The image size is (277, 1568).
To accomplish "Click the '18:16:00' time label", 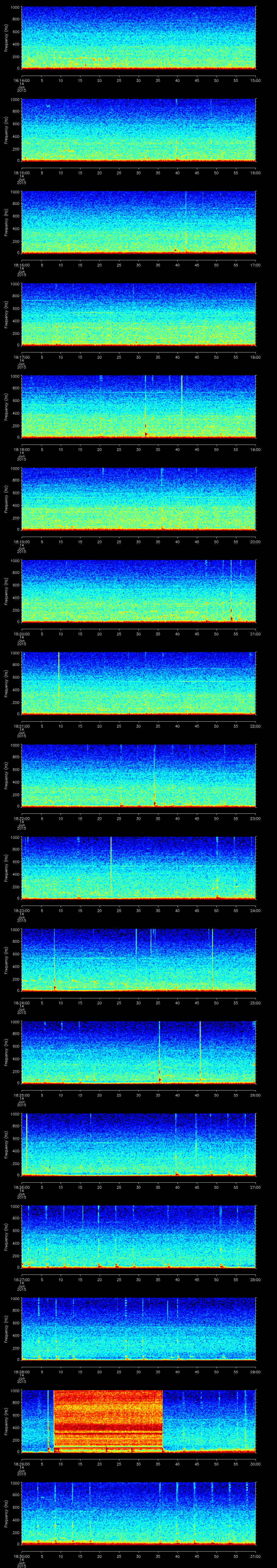I will click(21, 265).
